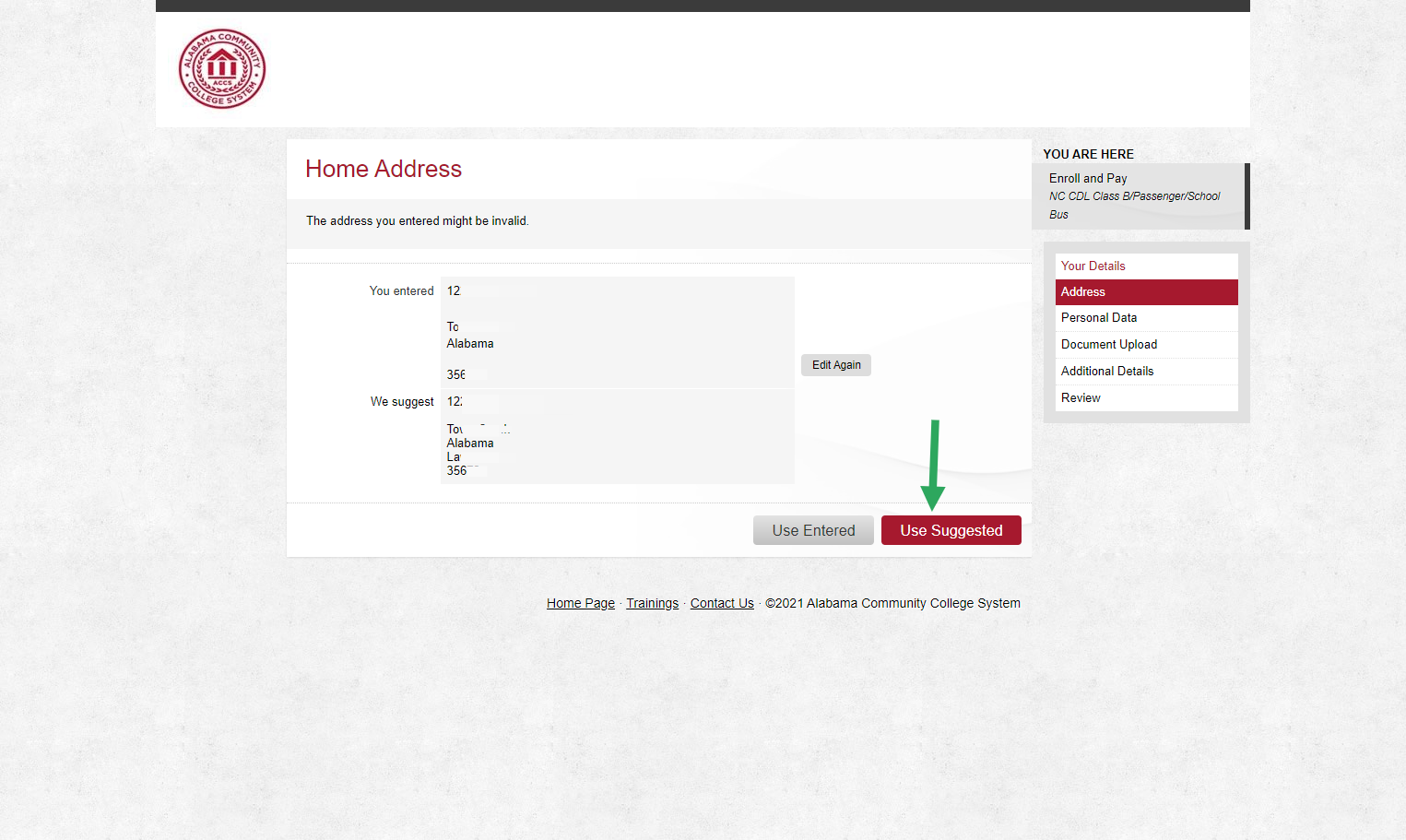Click the 'address you entered might be invalid' message
Viewport: 1406px width, 840px height.
coord(418,221)
